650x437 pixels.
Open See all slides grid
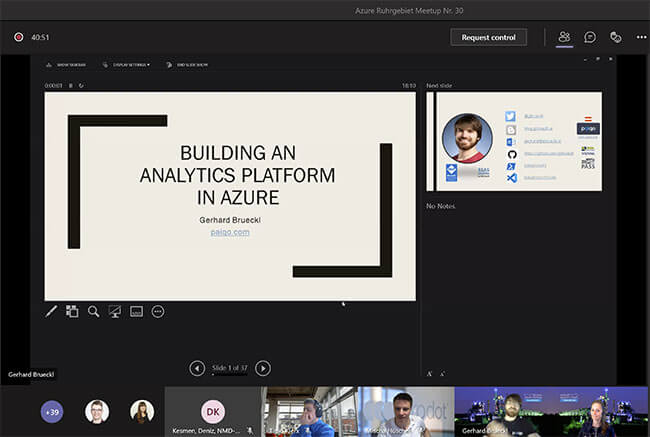[72, 311]
